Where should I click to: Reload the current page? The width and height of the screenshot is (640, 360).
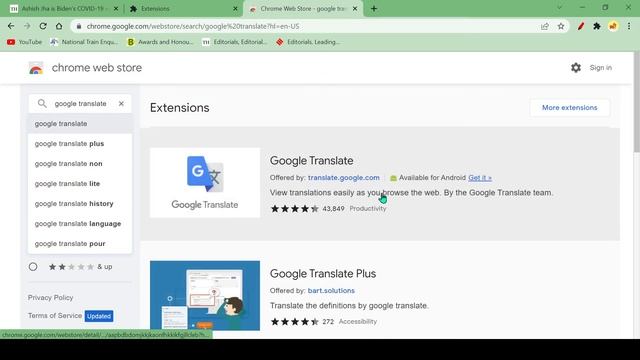click(x=43, y=26)
